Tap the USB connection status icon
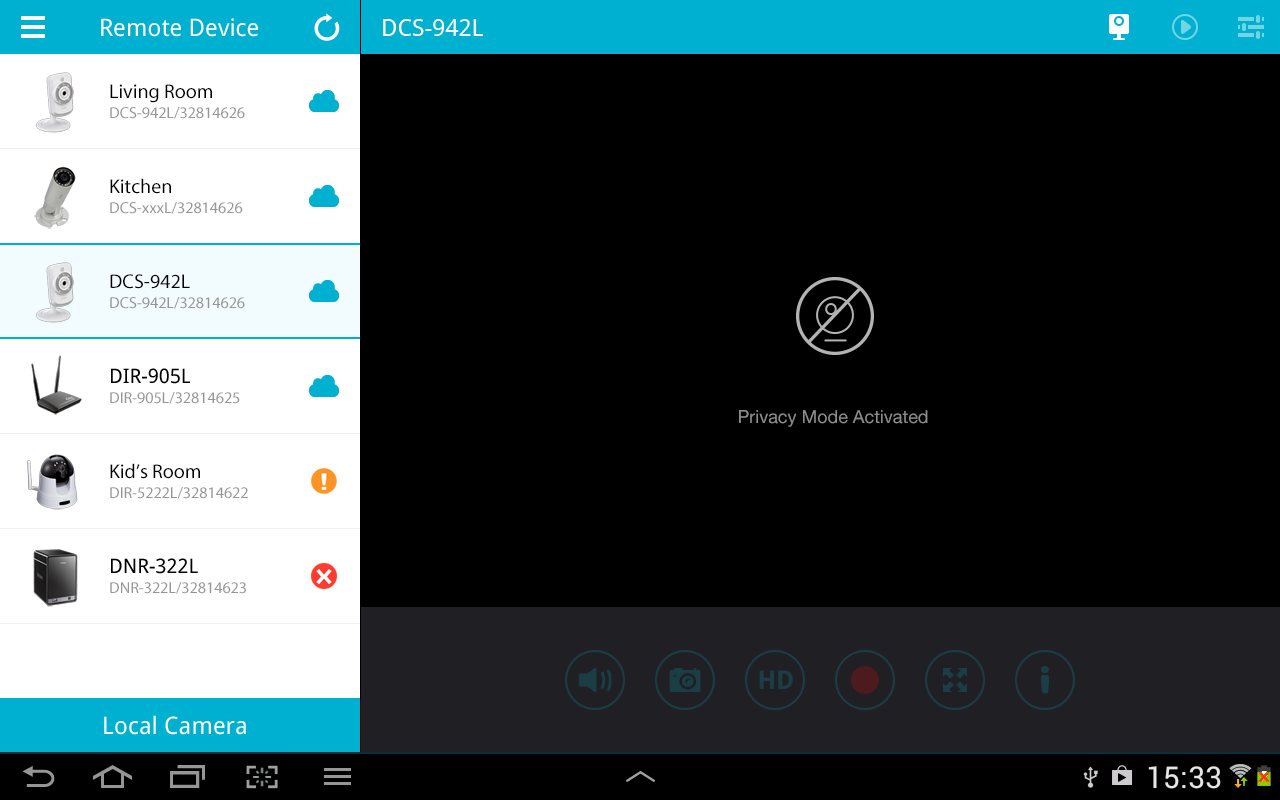Screen dimensions: 1280x800 (x=1091, y=777)
